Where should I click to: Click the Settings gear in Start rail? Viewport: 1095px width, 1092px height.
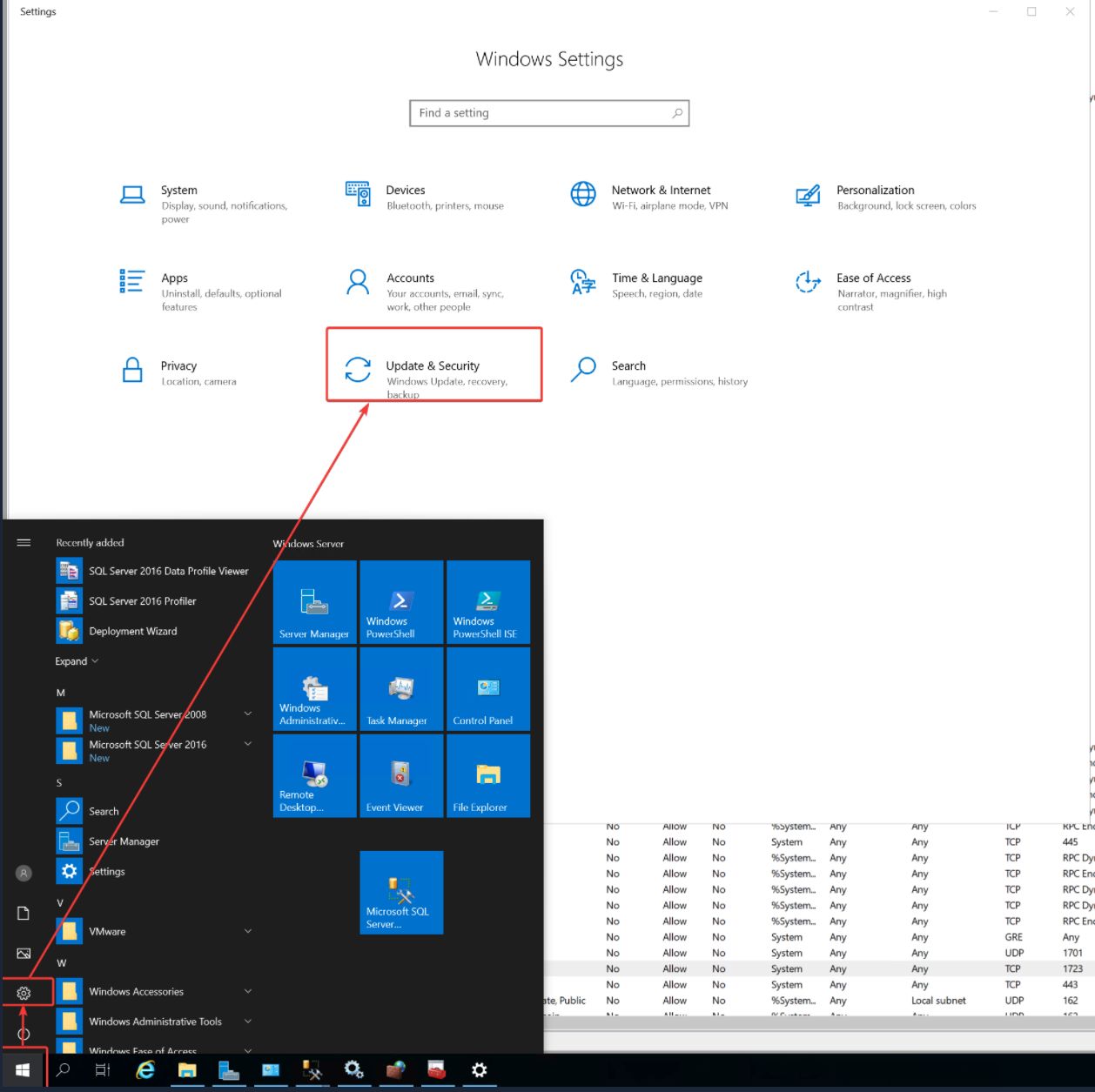point(24,993)
